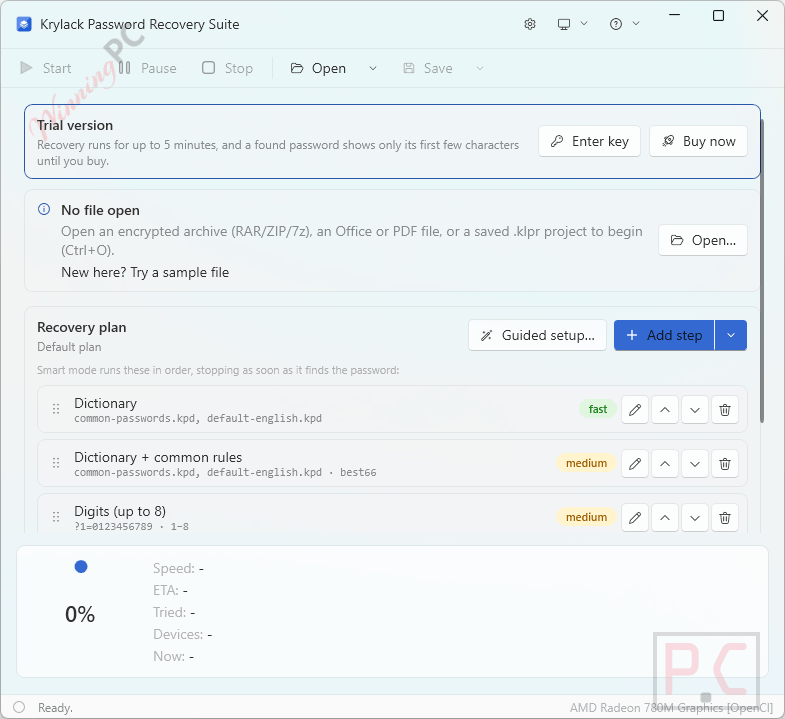Delete the Dictionary step
The width and height of the screenshot is (785, 719).
coord(725,410)
